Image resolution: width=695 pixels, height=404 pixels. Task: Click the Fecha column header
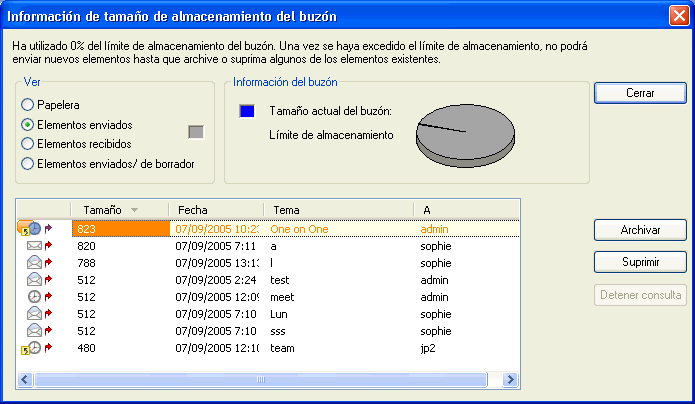pyautogui.click(x=216, y=210)
